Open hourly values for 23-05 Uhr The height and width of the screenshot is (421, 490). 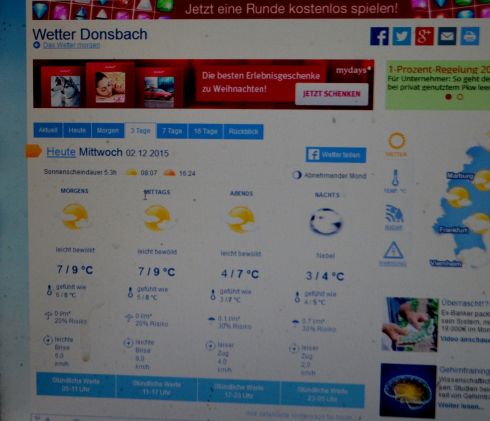[x=322, y=395]
